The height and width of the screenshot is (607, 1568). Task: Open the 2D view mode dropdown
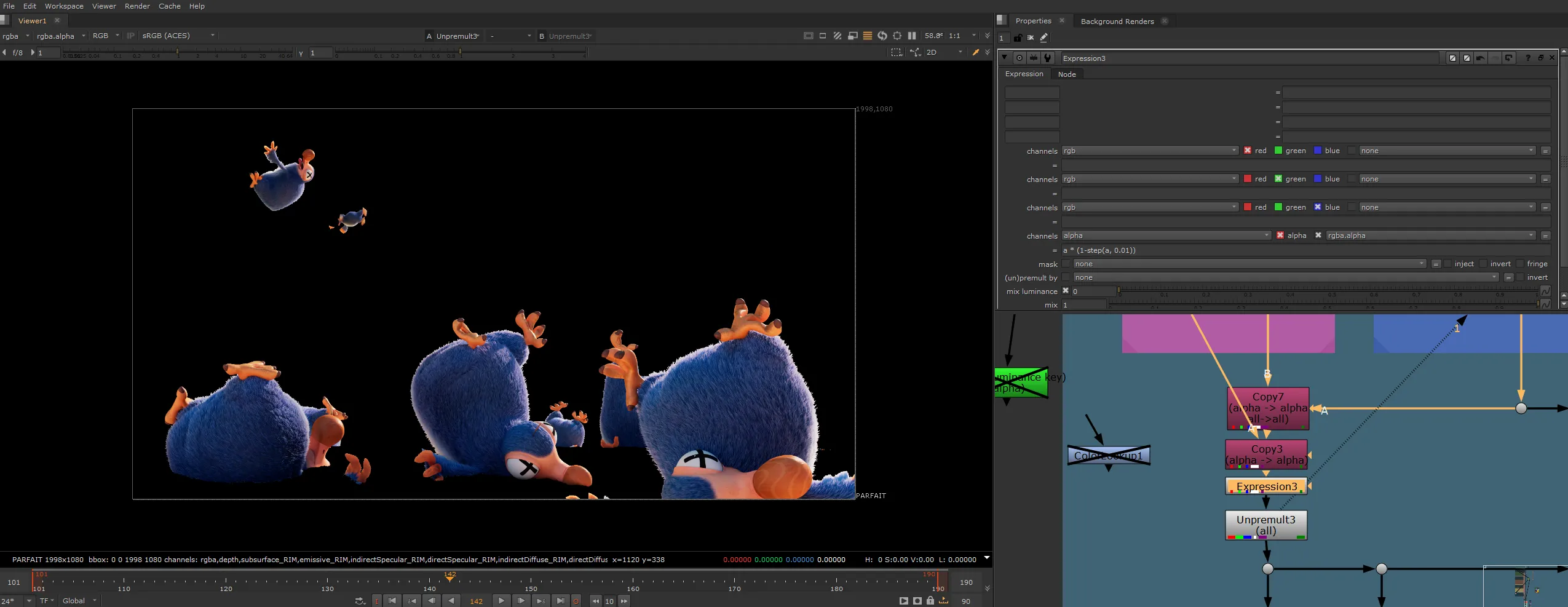[944, 52]
